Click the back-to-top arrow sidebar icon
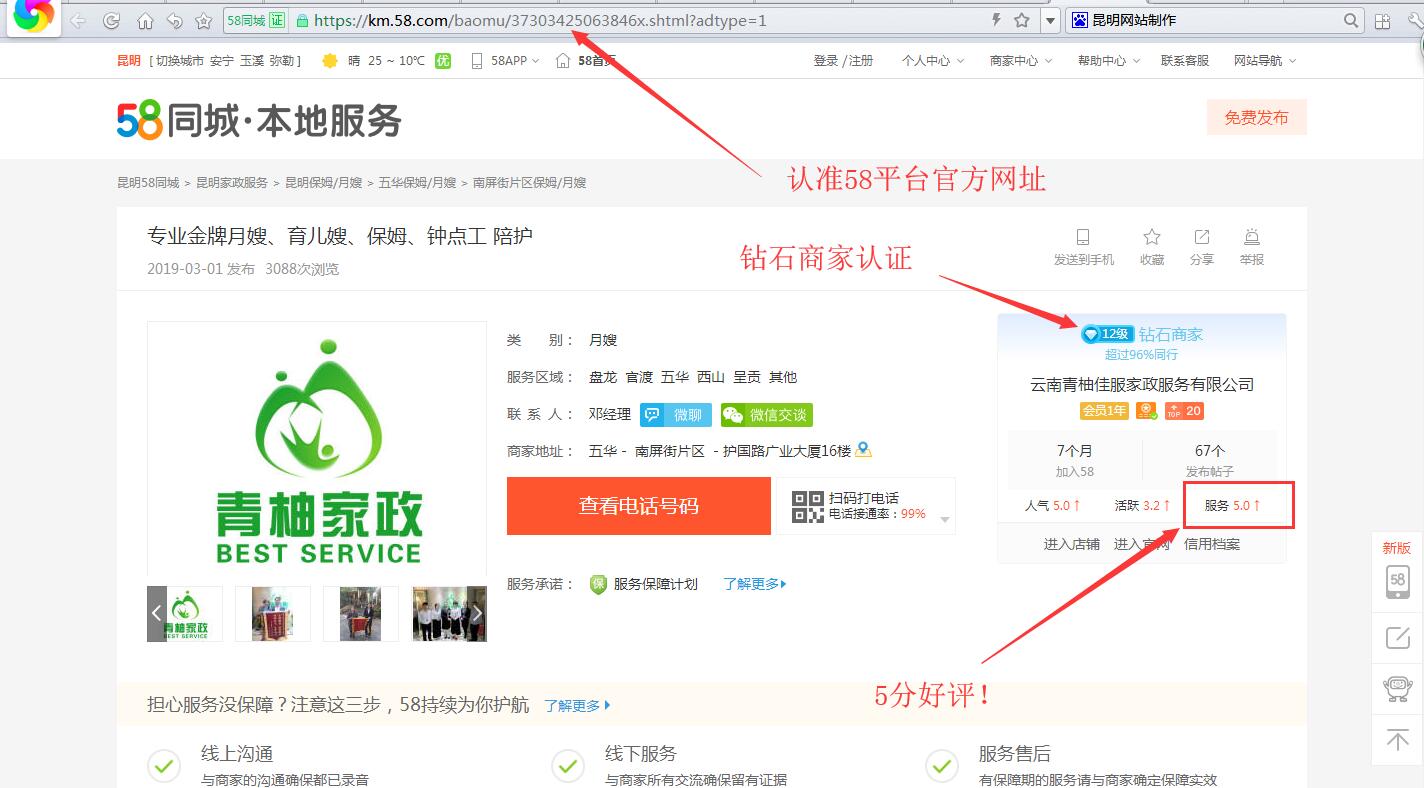This screenshot has width=1424, height=788. [1398, 741]
